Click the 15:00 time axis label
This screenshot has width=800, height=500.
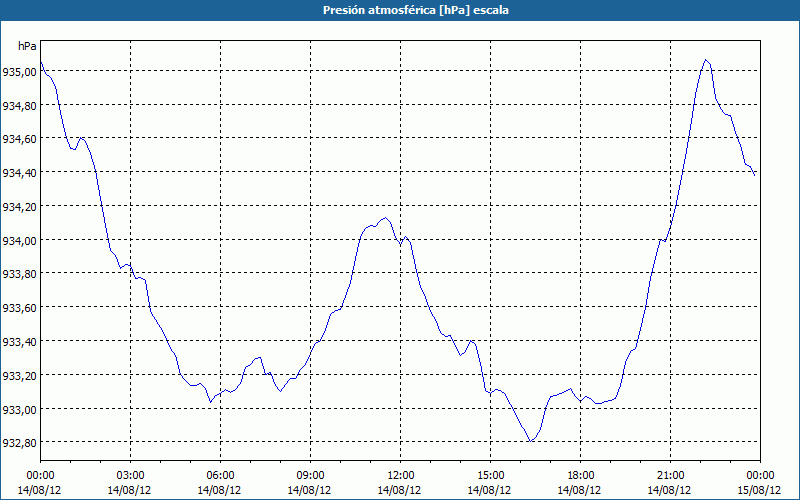490,476
